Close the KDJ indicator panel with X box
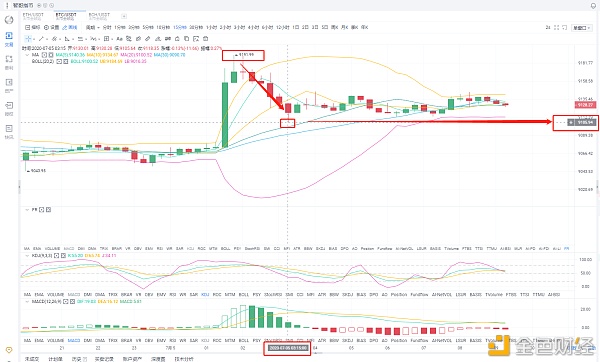The image size is (600, 362). pyautogui.click(x=63, y=256)
